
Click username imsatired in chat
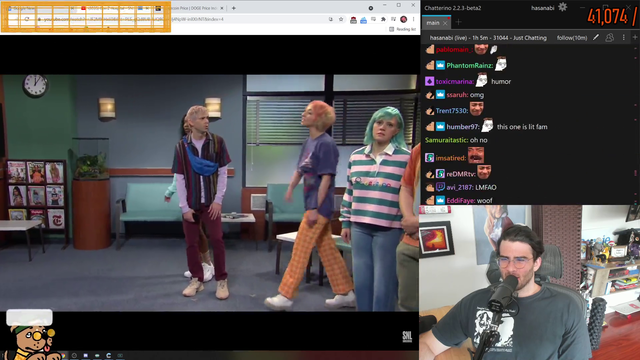pyautogui.click(x=451, y=158)
